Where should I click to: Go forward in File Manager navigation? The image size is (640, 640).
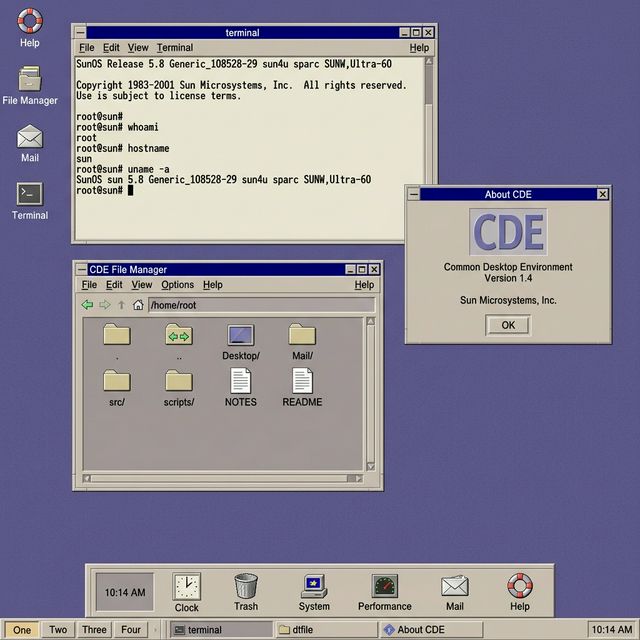point(105,304)
